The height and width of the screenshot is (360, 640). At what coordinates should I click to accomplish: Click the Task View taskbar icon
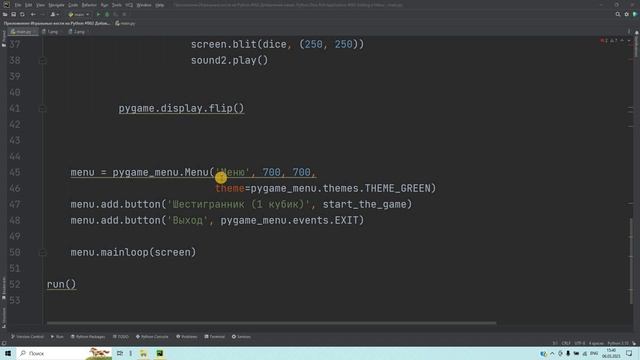click(x=120, y=353)
